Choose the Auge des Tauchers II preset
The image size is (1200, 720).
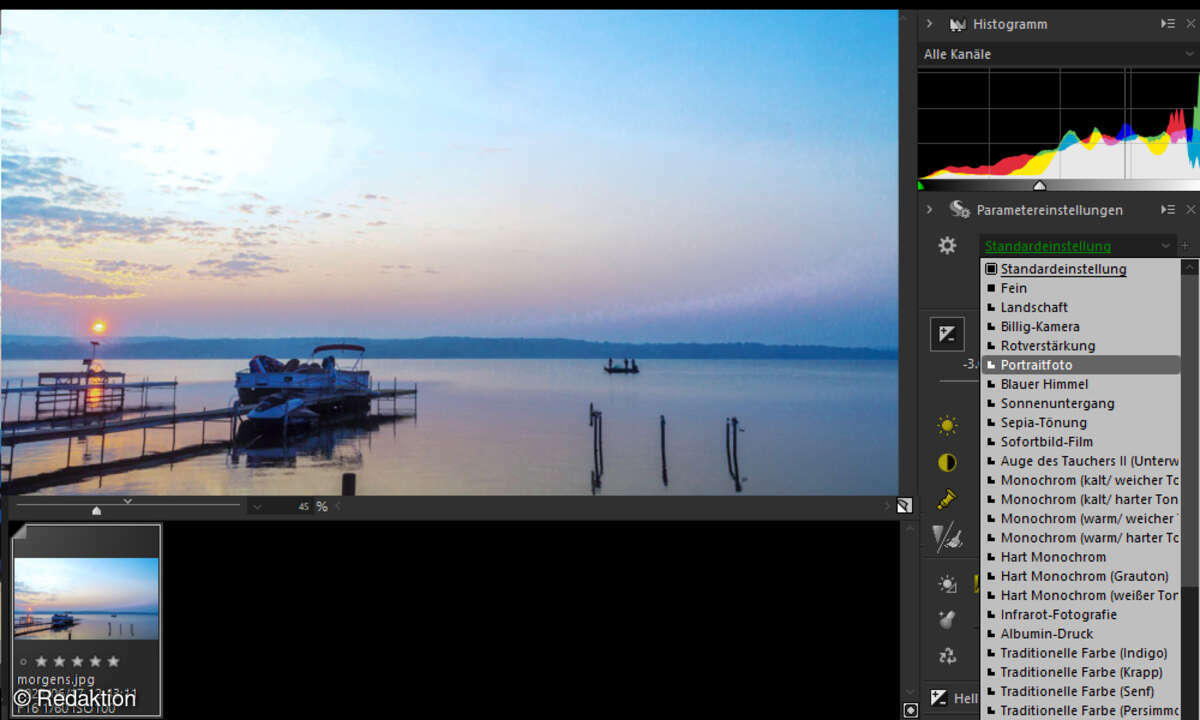(1081, 461)
